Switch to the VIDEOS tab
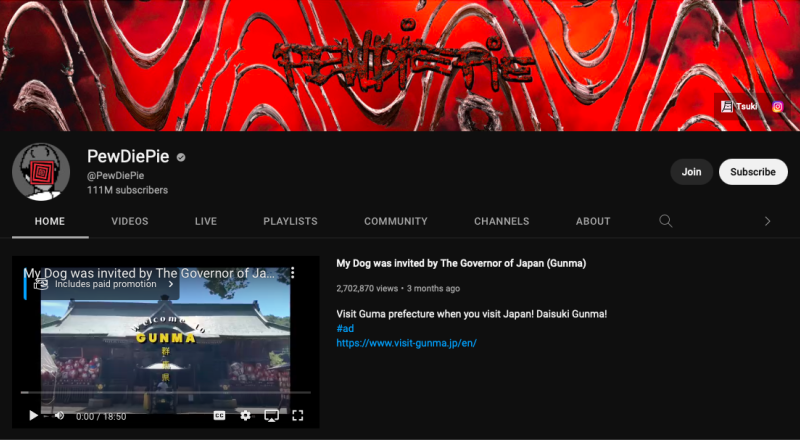 click(130, 221)
